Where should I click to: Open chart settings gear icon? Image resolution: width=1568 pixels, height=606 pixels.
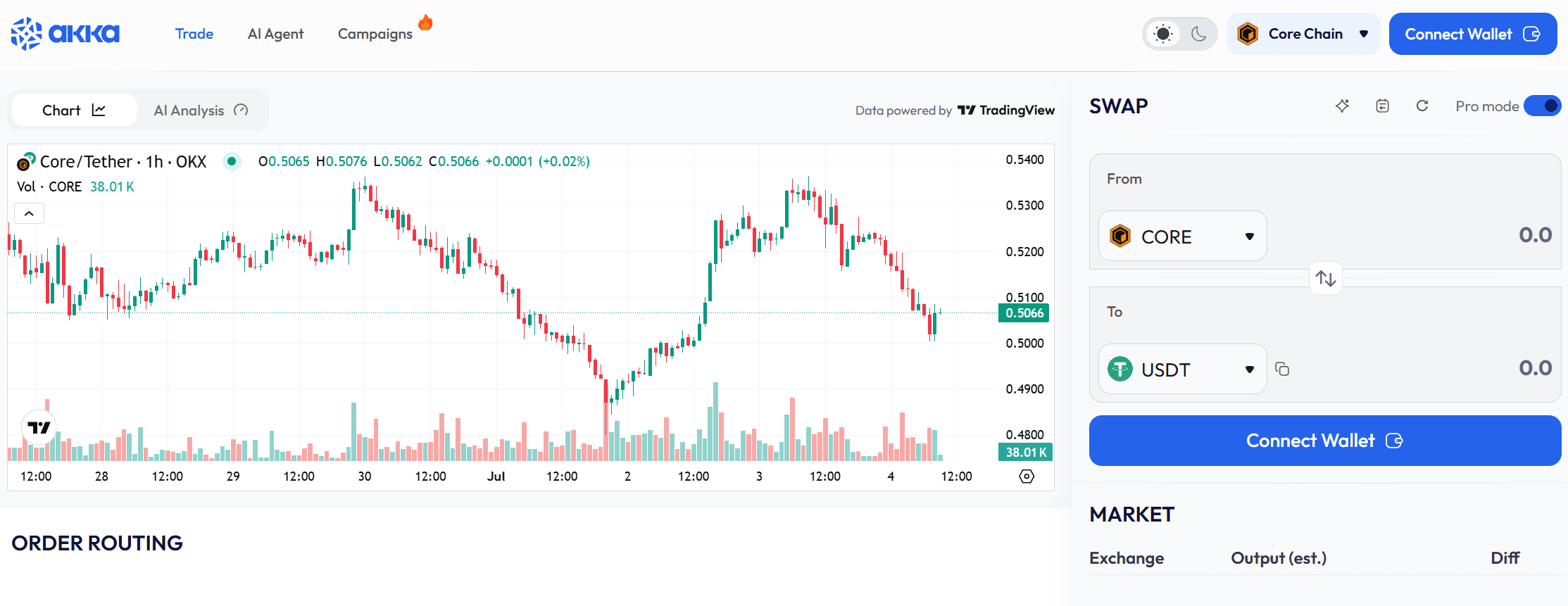(x=1027, y=476)
